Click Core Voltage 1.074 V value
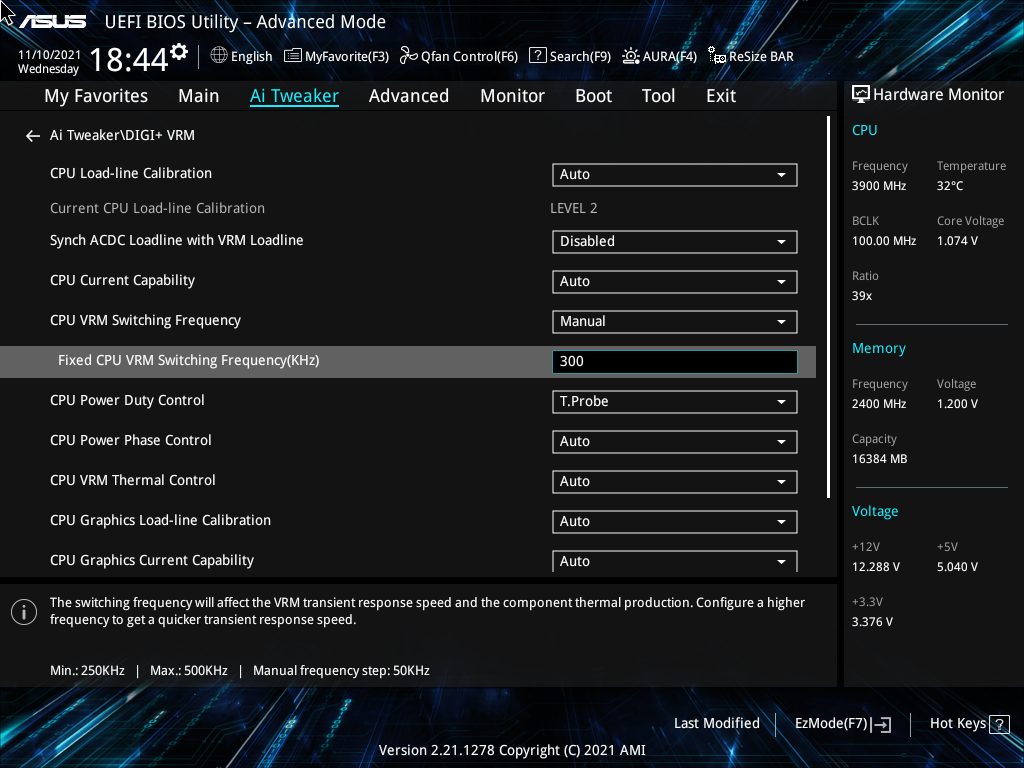Image resolution: width=1024 pixels, height=768 pixels. [x=957, y=241]
